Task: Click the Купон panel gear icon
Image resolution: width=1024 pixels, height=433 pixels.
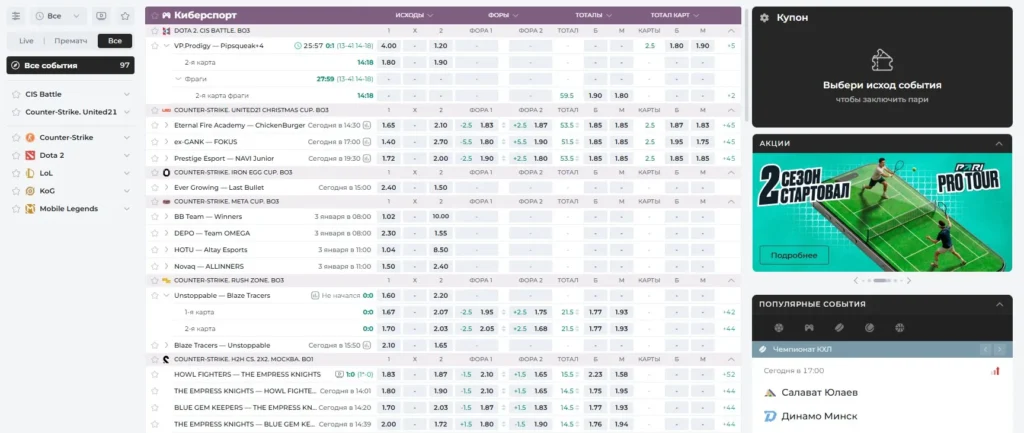Action: click(764, 17)
